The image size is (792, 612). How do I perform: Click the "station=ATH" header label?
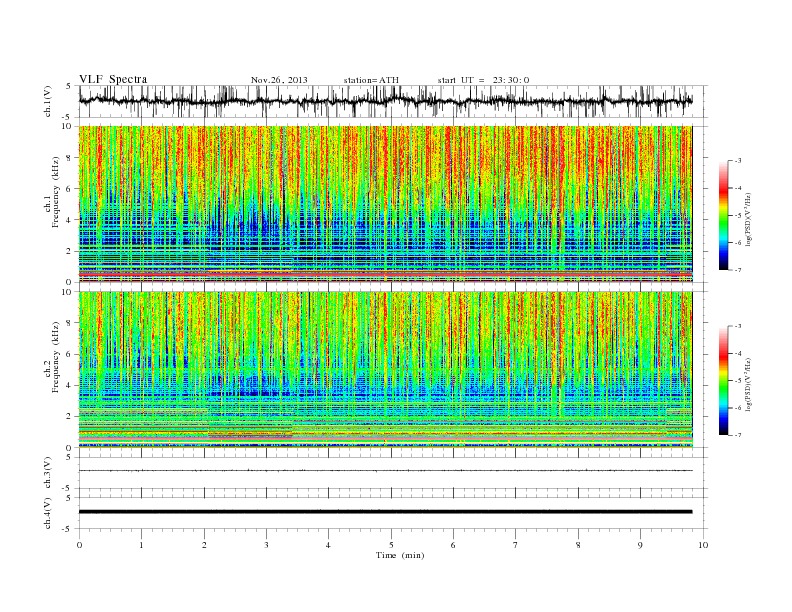(371, 80)
